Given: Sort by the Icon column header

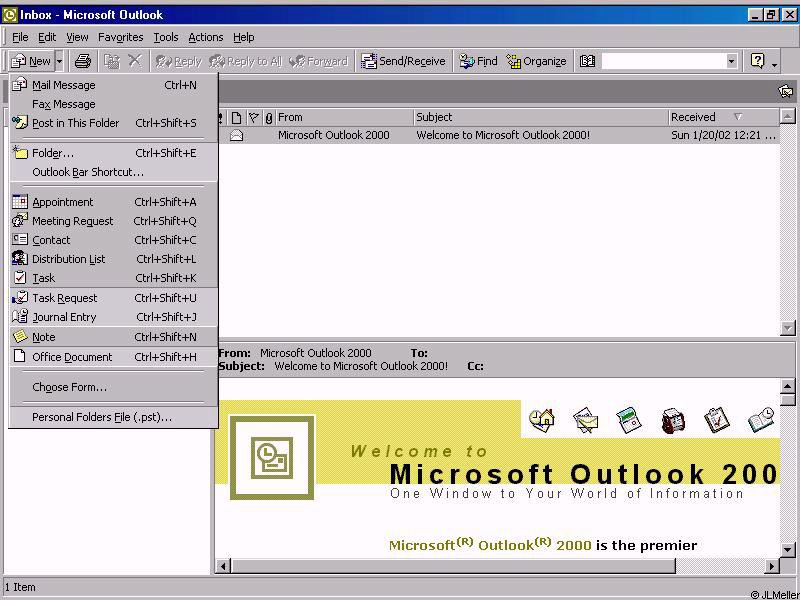Looking at the screenshot, I should [236, 117].
